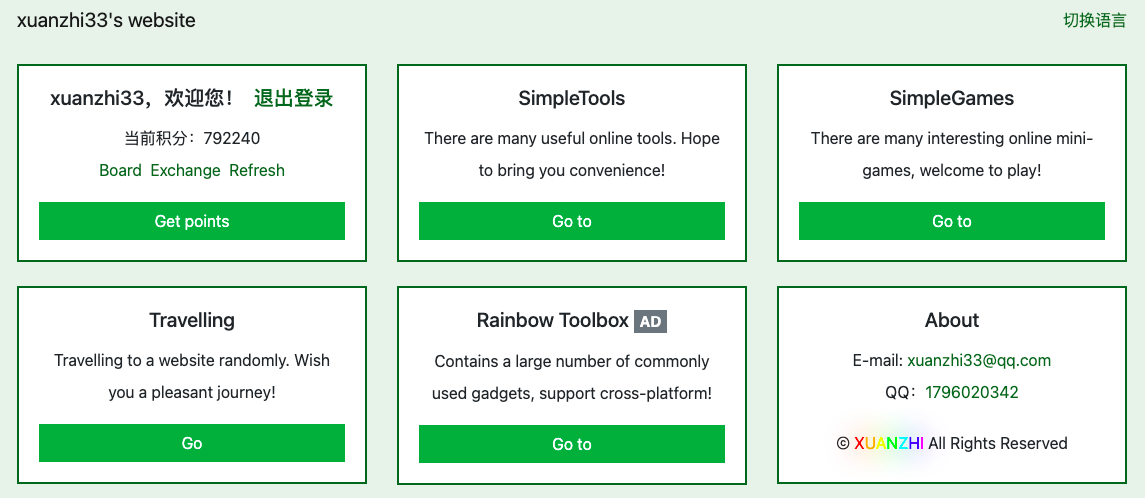Click Go in Travelling card
Screen dimensions: 1145x498
click(191, 443)
